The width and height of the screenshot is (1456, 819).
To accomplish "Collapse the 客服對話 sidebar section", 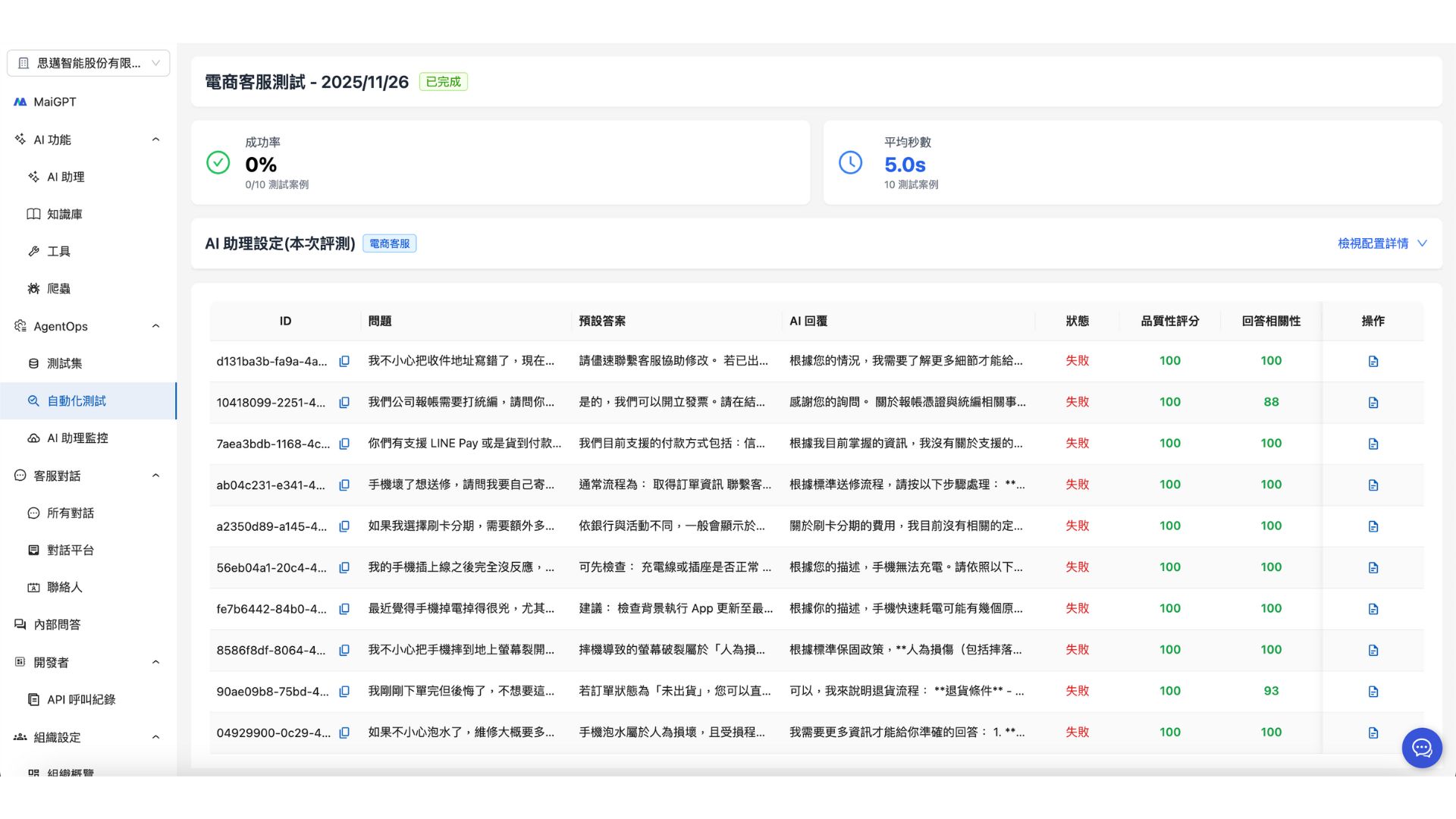I will (x=155, y=475).
